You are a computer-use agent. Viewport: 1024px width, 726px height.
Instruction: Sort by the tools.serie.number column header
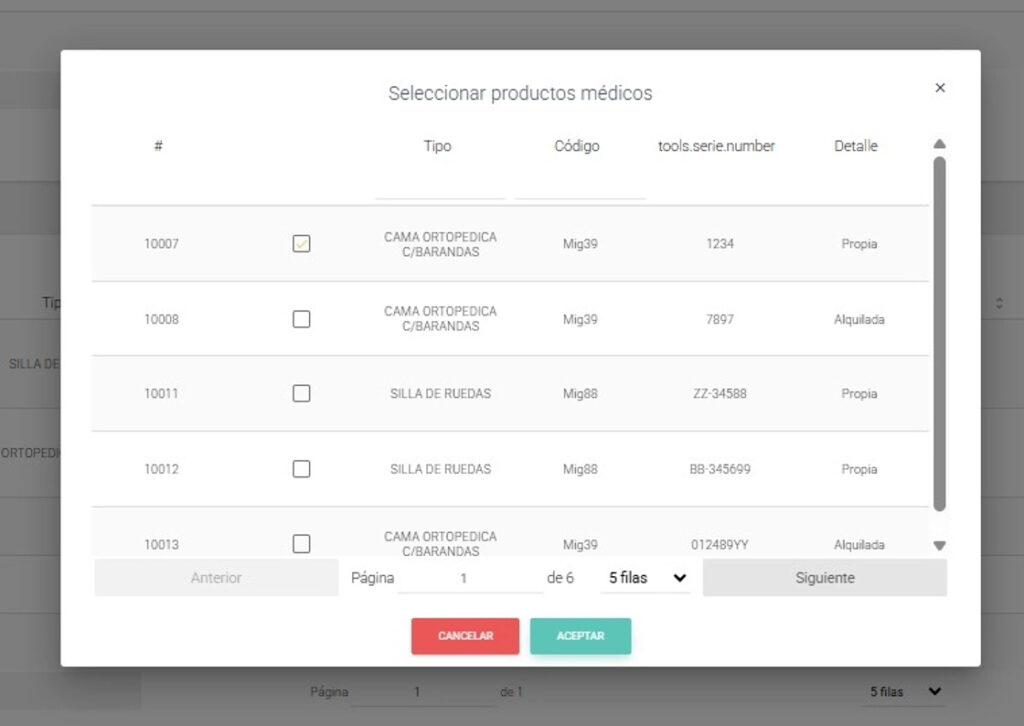coord(716,146)
